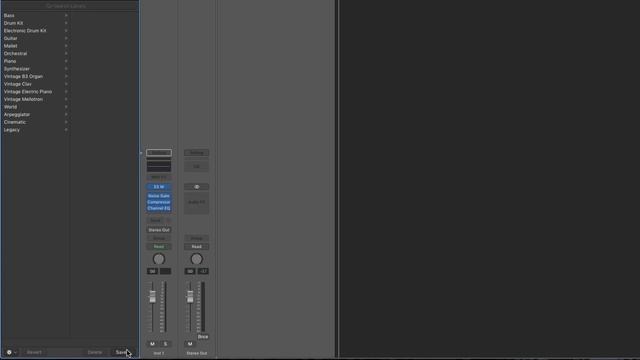Viewport: 640px width, 360px height.
Task: Select the Guitar library category
Action: (x=11, y=38)
